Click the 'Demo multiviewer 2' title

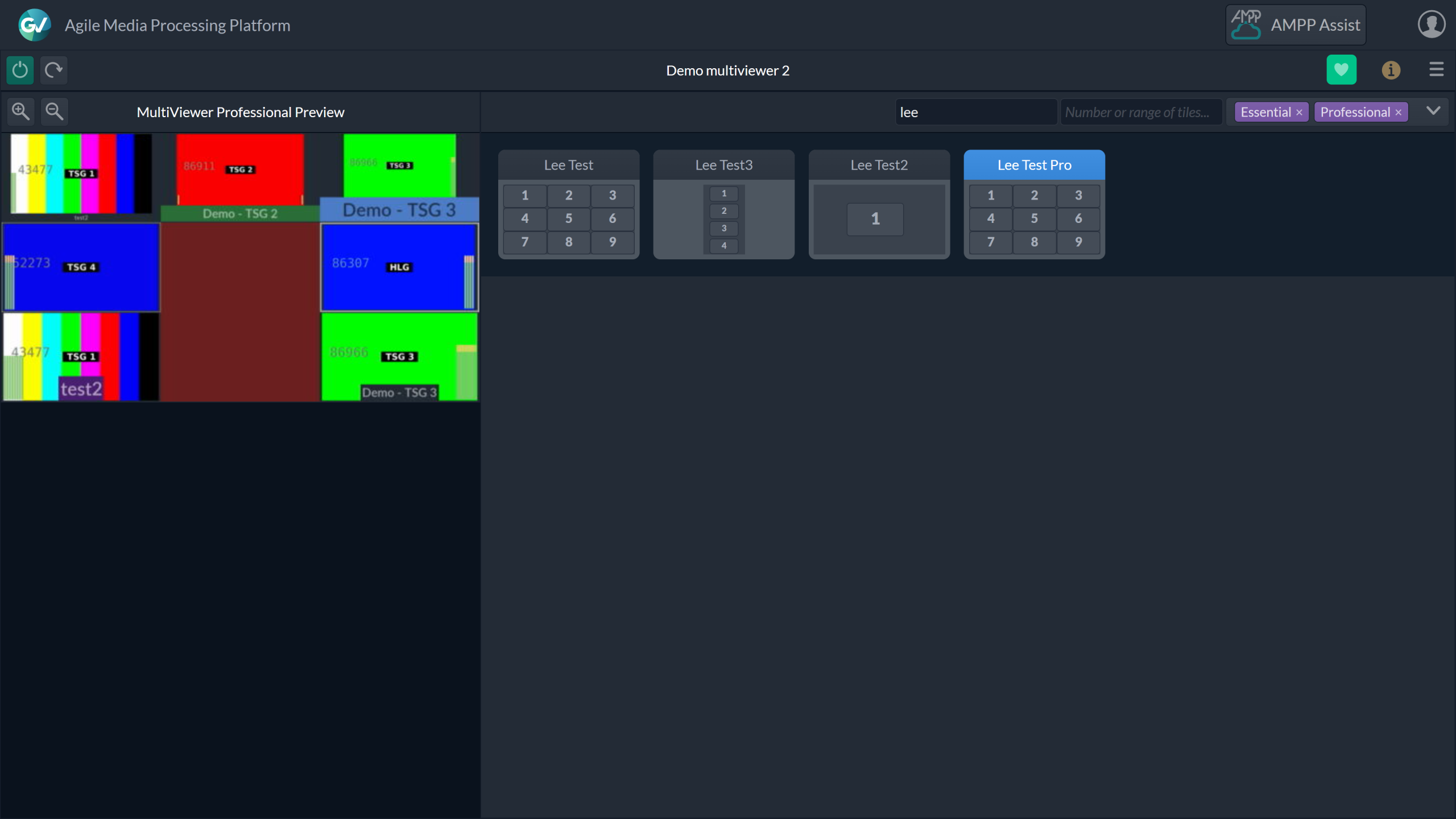coord(728,71)
